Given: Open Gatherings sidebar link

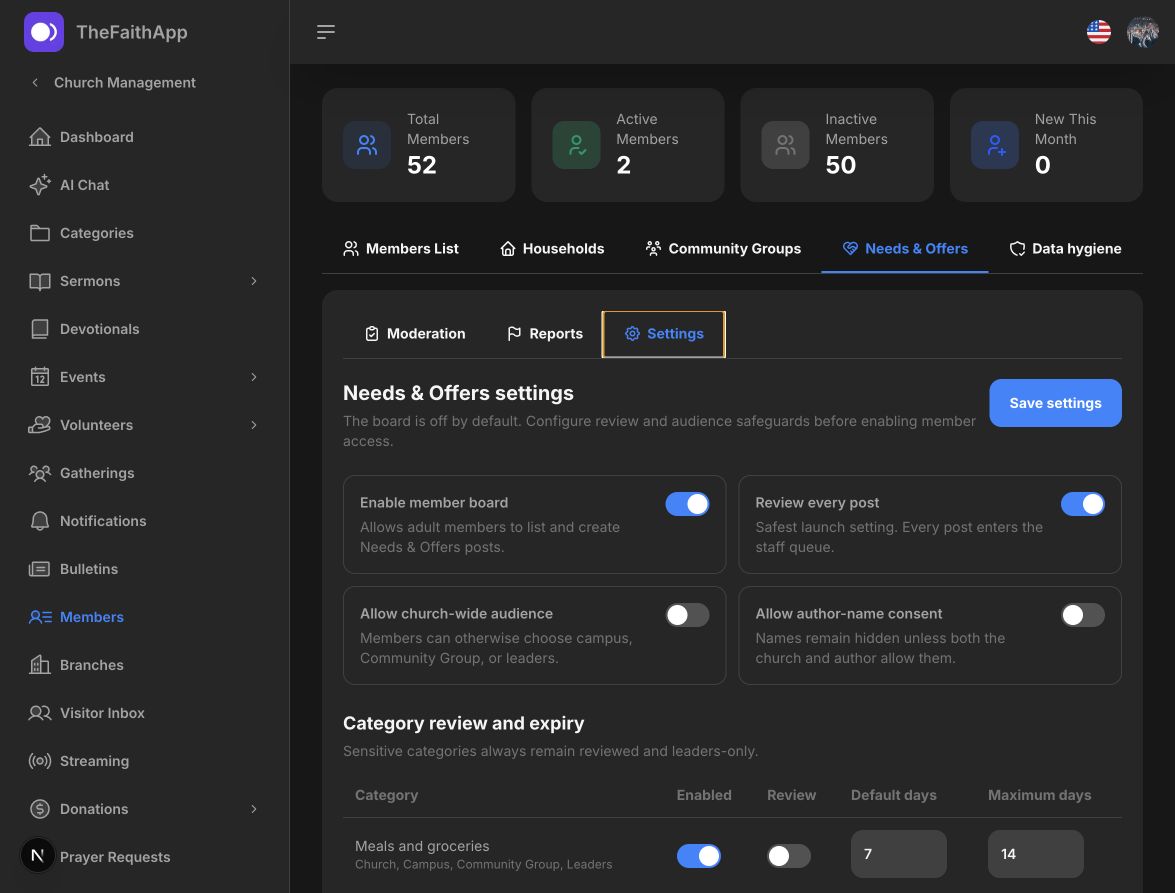Looking at the screenshot, I should tap(97, 473).
